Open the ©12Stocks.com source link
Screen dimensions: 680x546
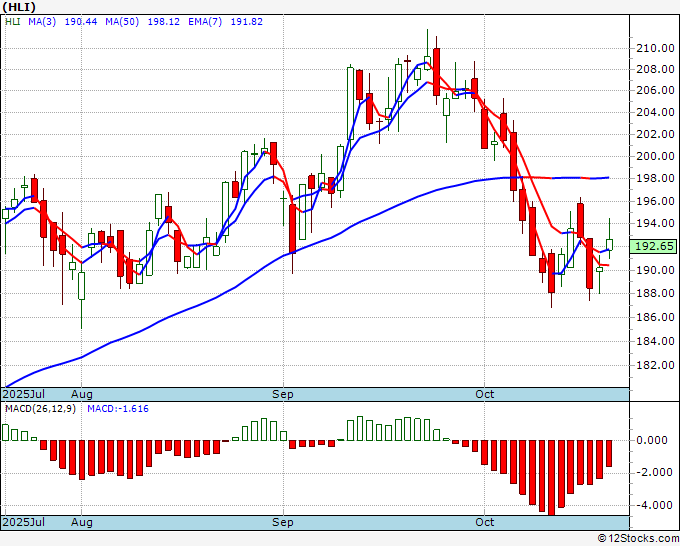[638, 539]
